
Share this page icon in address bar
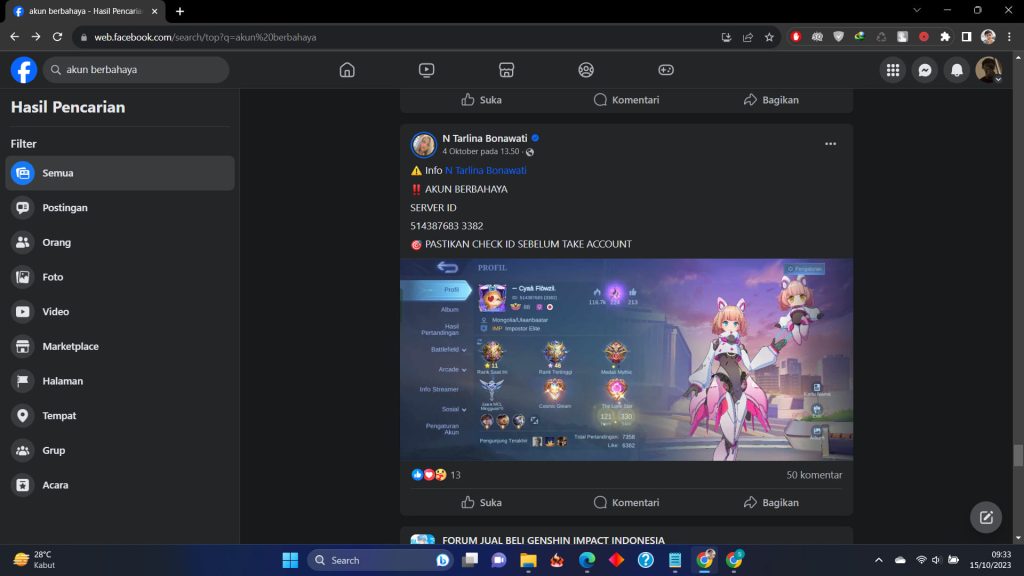(x=748, y=37)
